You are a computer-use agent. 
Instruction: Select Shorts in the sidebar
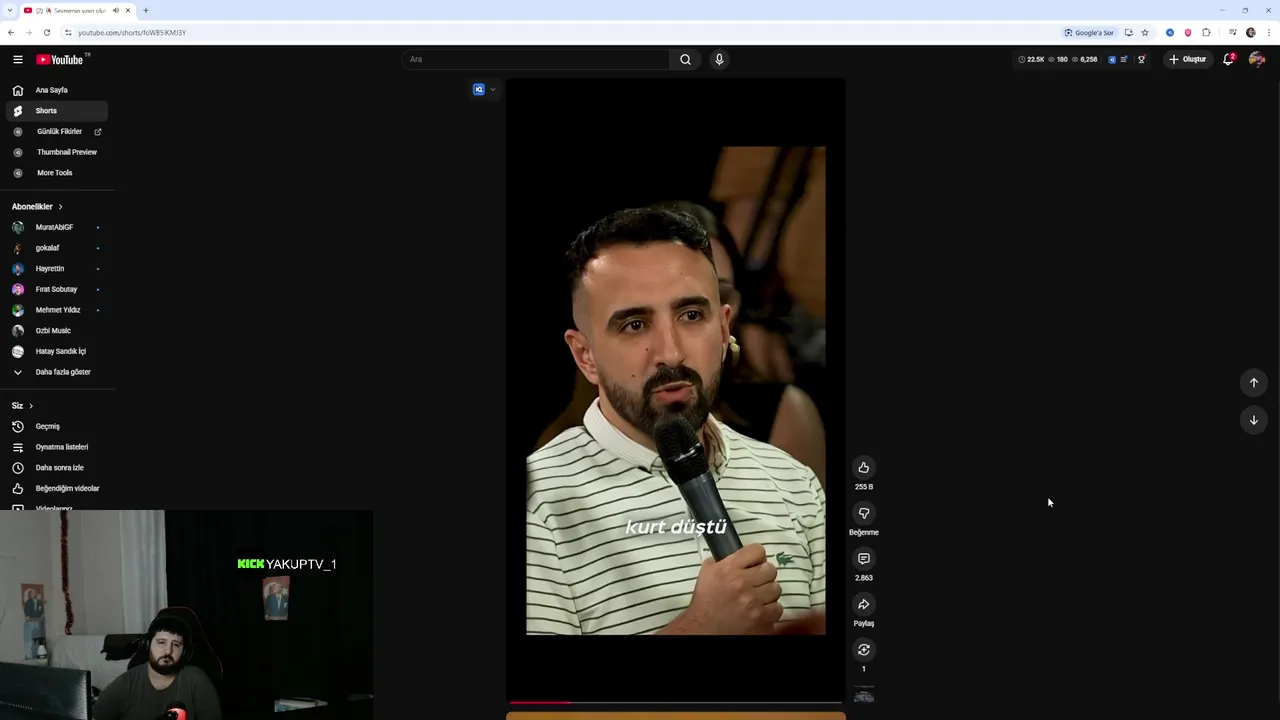point(58,111)
